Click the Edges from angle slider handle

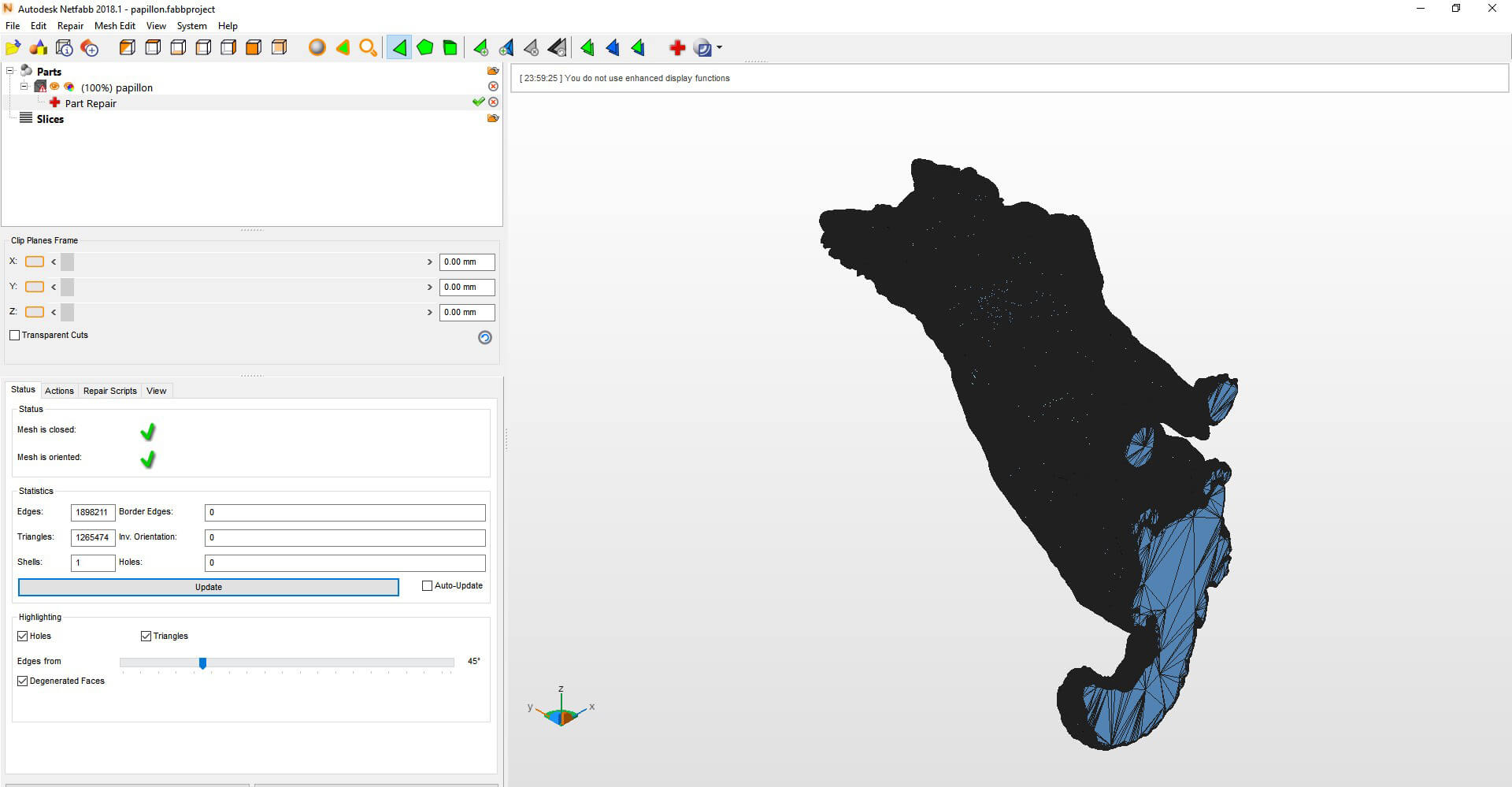(202, 663)
